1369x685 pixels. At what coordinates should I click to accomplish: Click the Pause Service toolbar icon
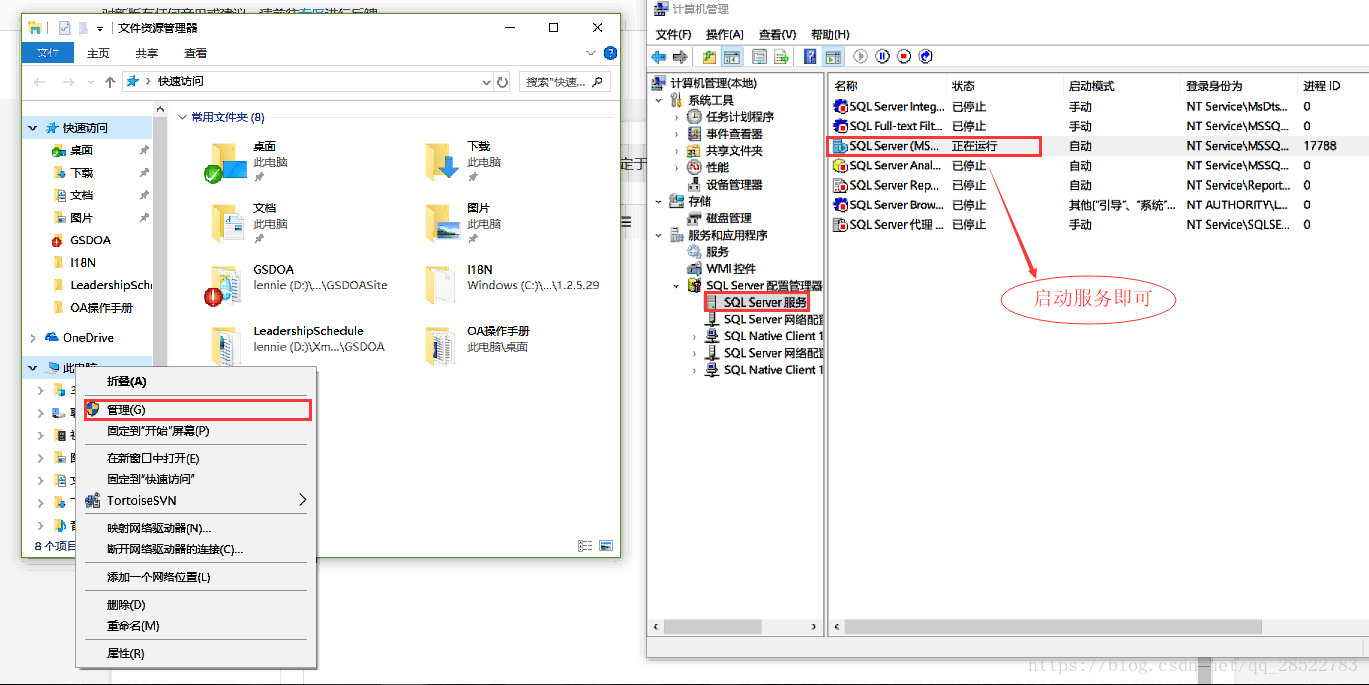pyautogui.click(x=882, y=57)
